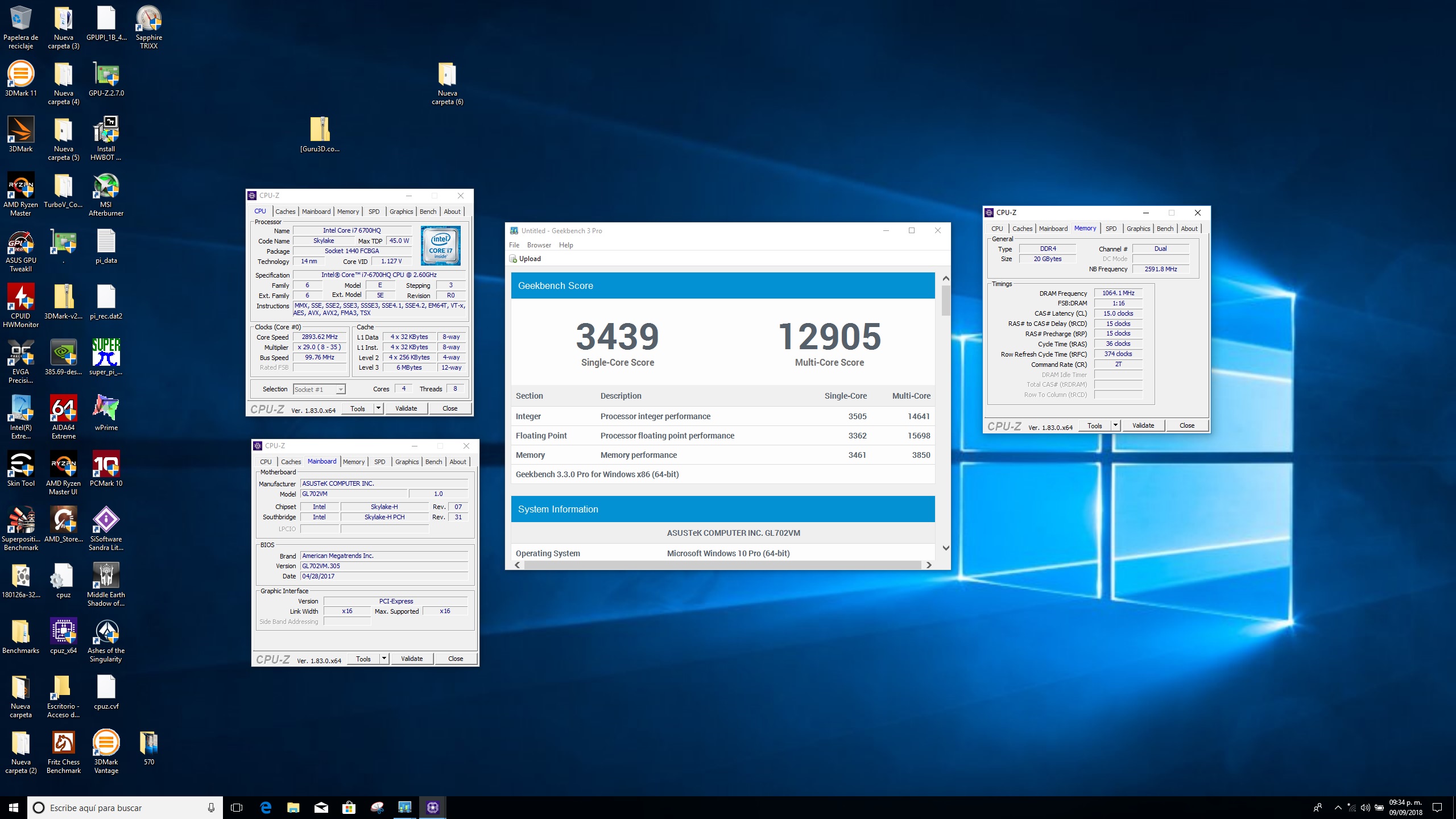Click Close in top-left CPU-Z window
The width and height of the screenshot is (1456, 819).
tap(450, 408)
